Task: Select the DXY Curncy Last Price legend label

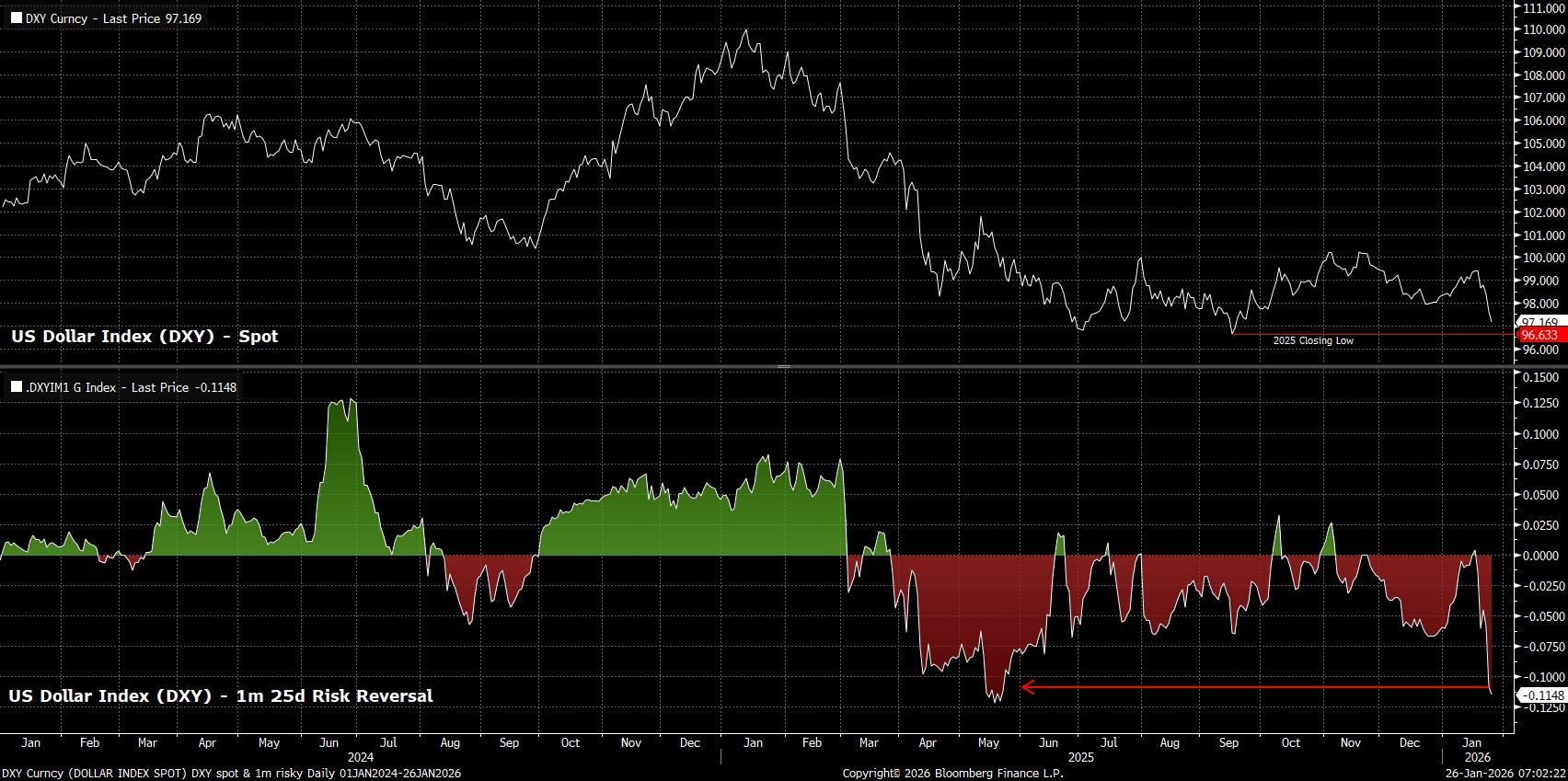Action: (113, 18)
